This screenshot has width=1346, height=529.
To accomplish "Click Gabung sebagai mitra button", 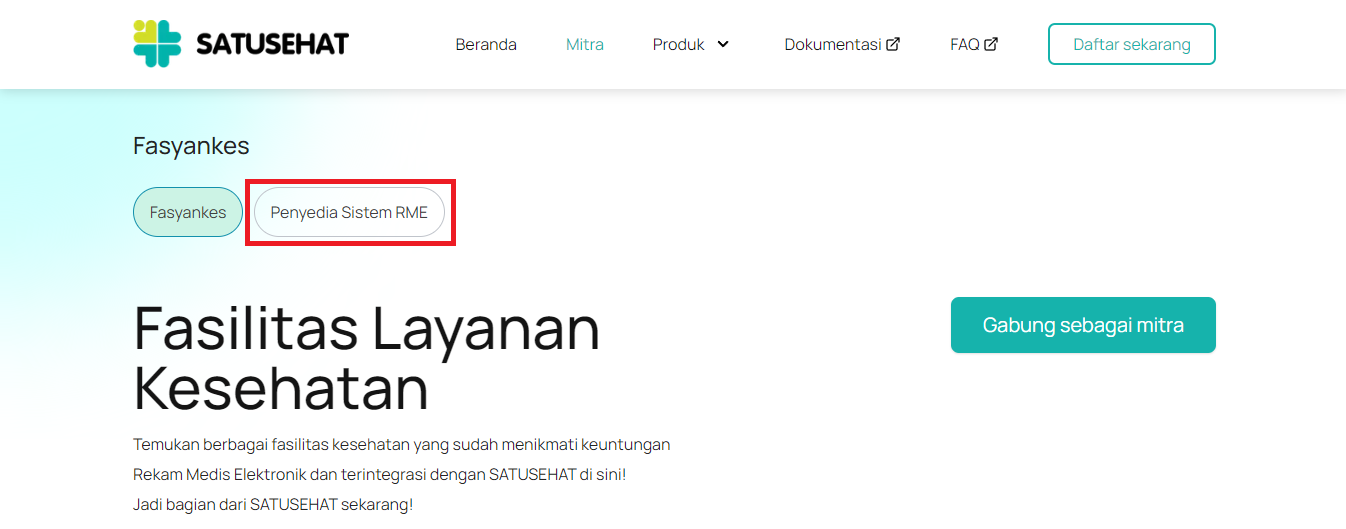I will click(x=1083, y=325).
